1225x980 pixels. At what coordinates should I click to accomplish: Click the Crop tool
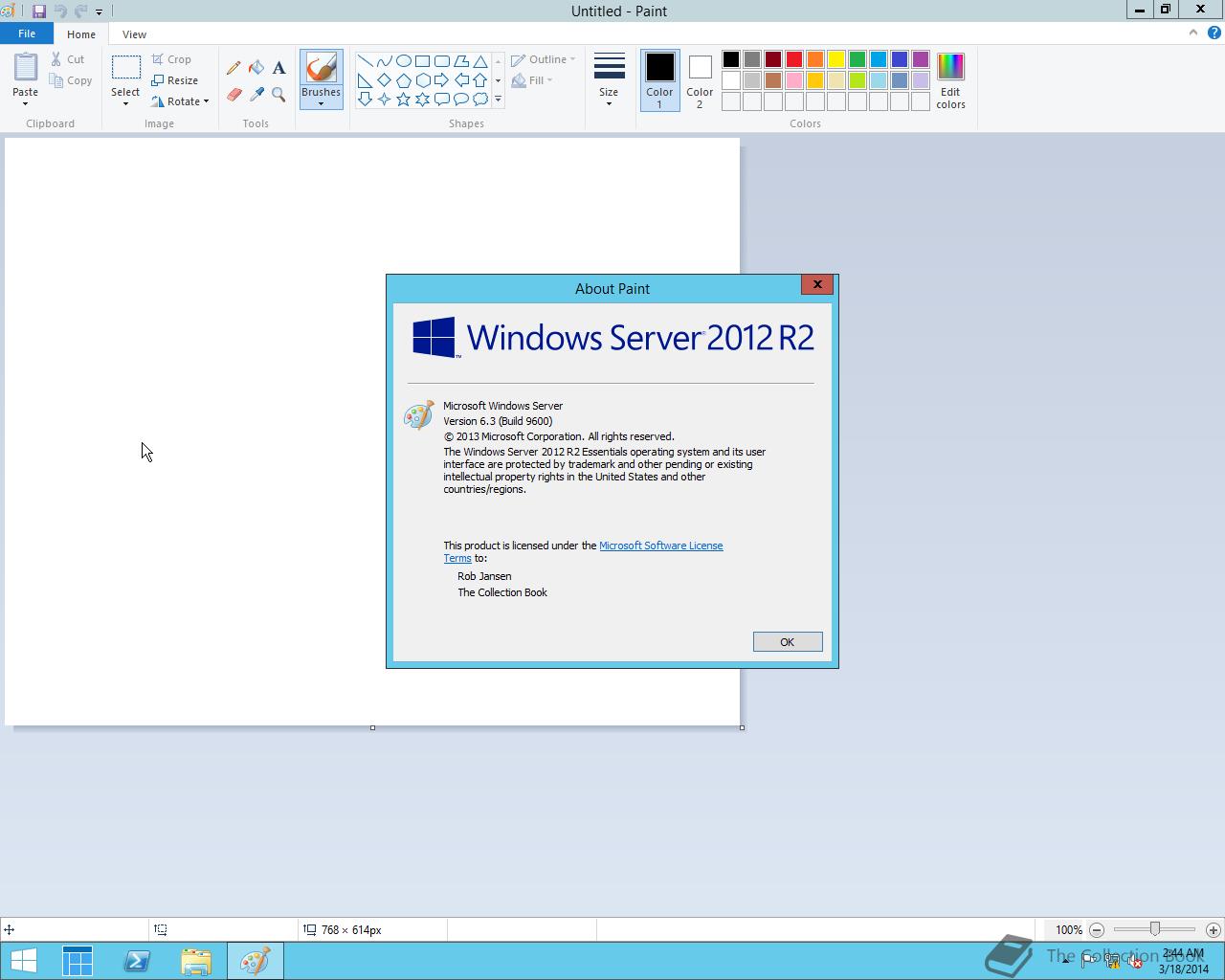point(171,59)
